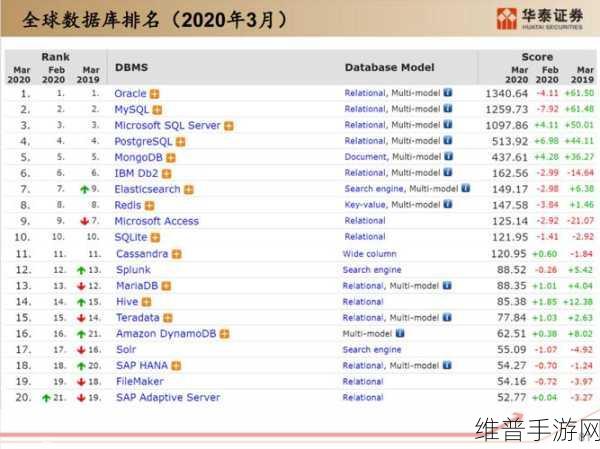
Task: Select Redis's score 147.58
Action: (x=510, y=205)
